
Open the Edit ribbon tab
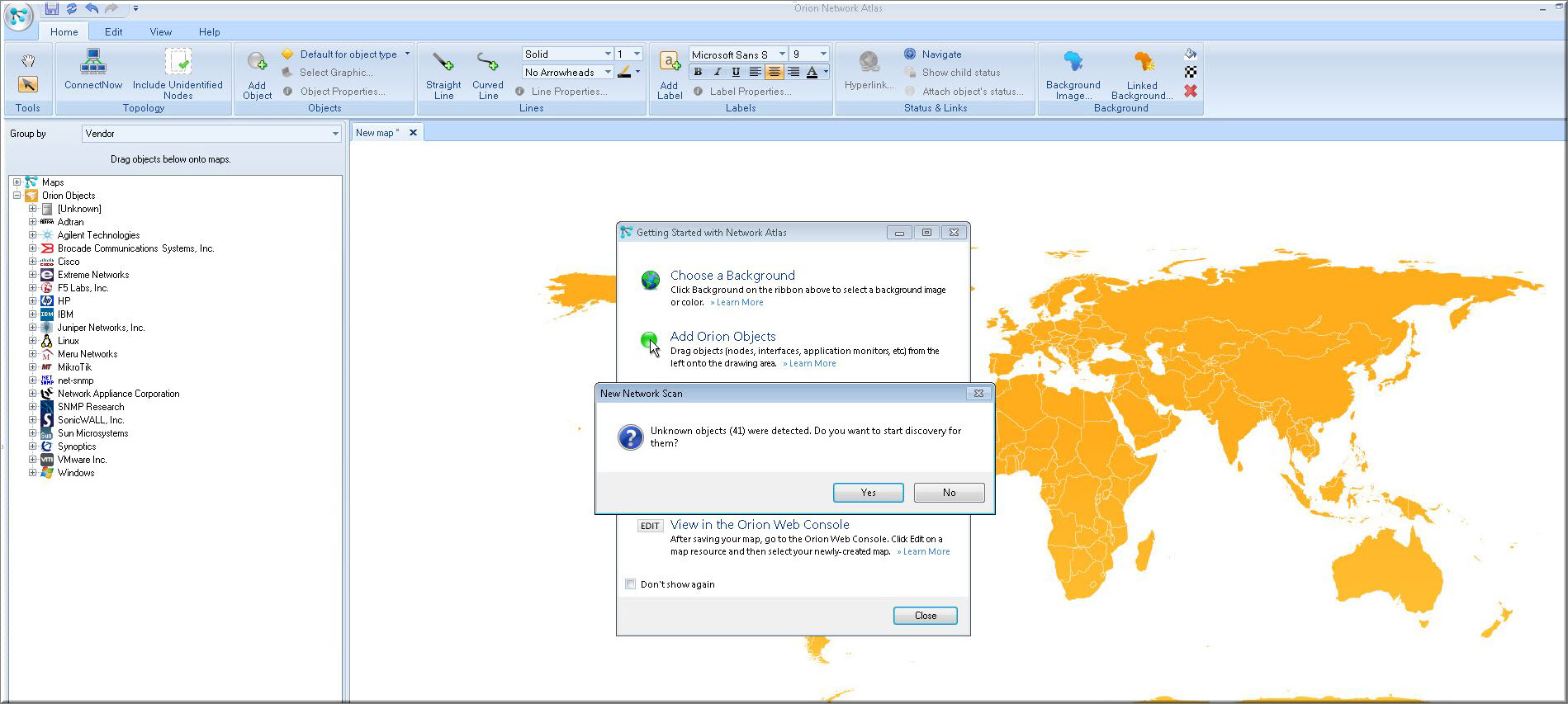coord(114,32)
